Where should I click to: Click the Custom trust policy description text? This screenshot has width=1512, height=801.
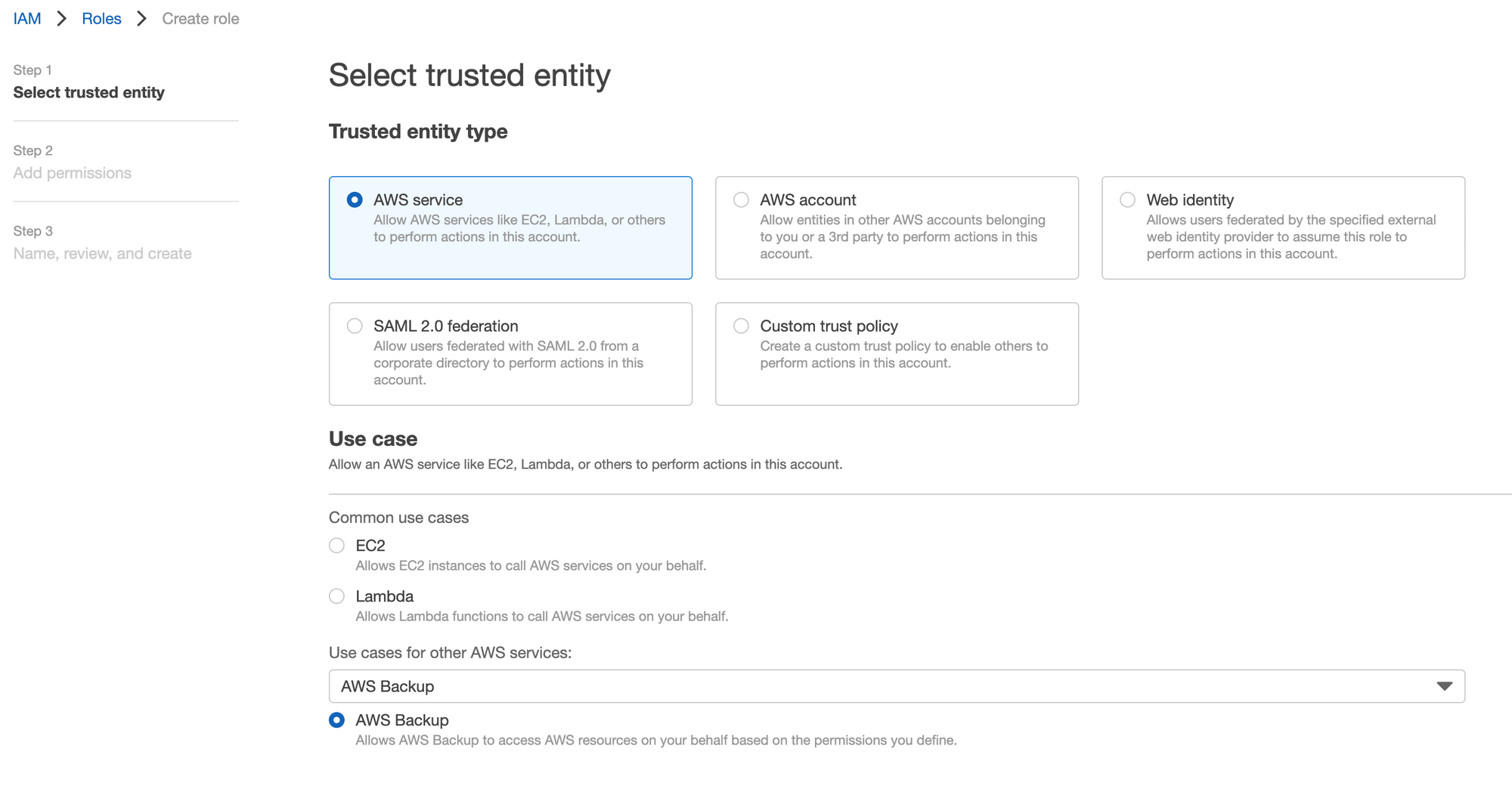(x=903, y=354)
